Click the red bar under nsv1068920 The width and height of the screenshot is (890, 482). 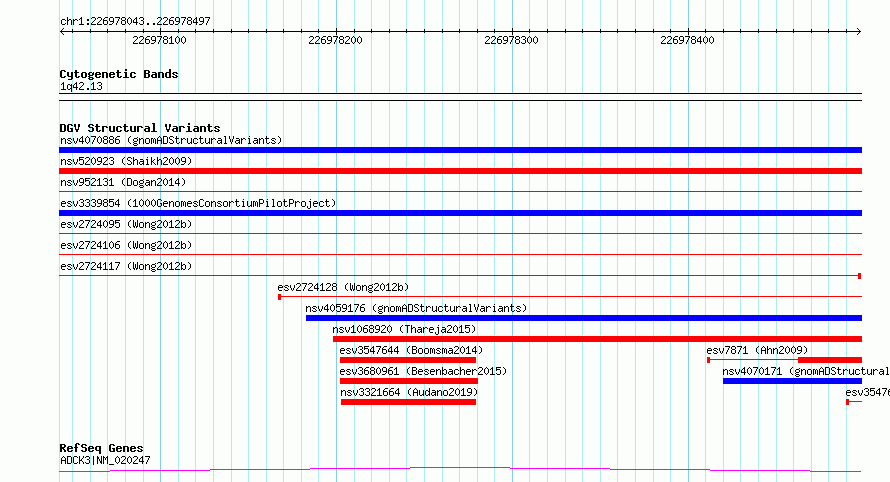pos(597,339)
